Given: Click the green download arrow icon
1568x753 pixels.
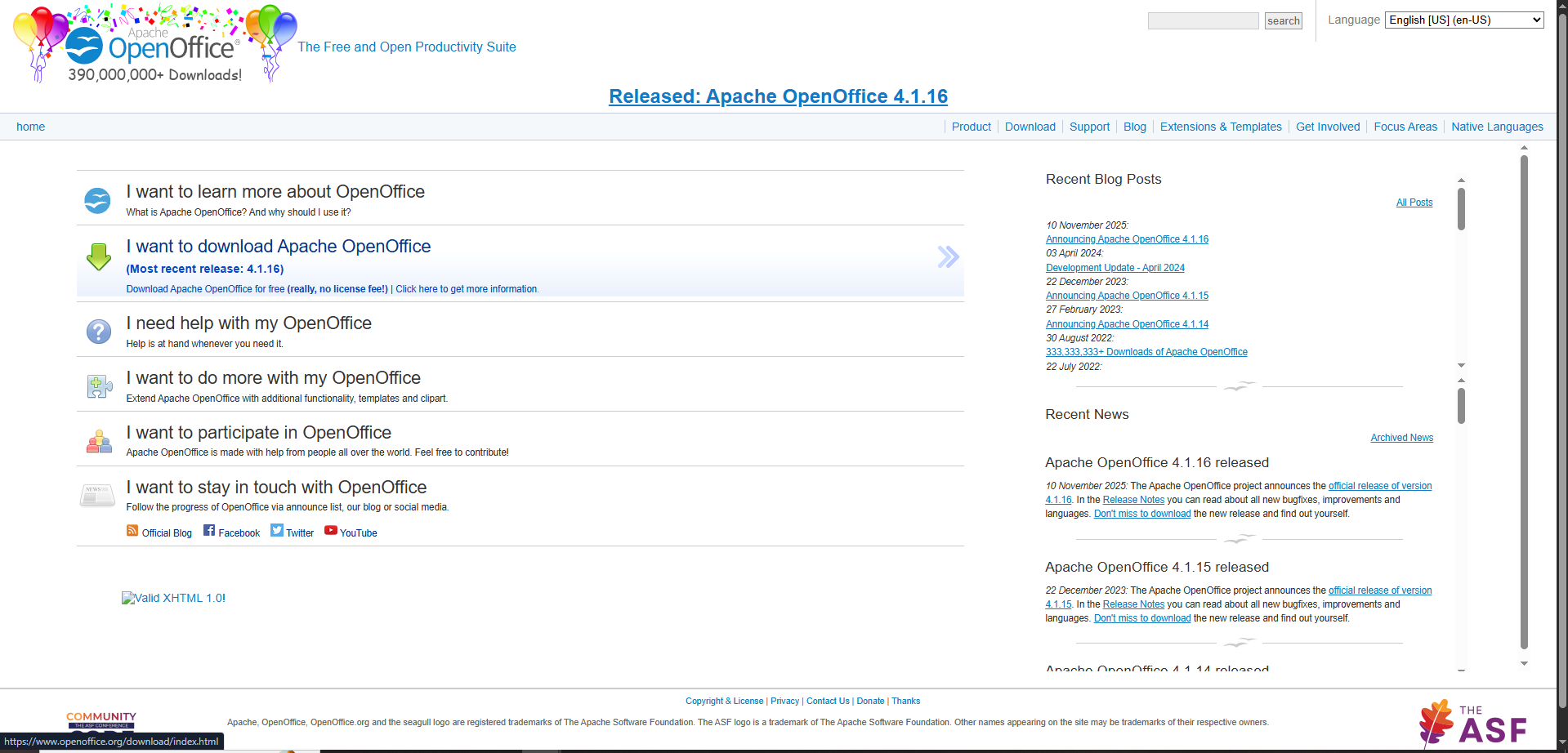Looking at the screenshot, I should pos(99,257).
